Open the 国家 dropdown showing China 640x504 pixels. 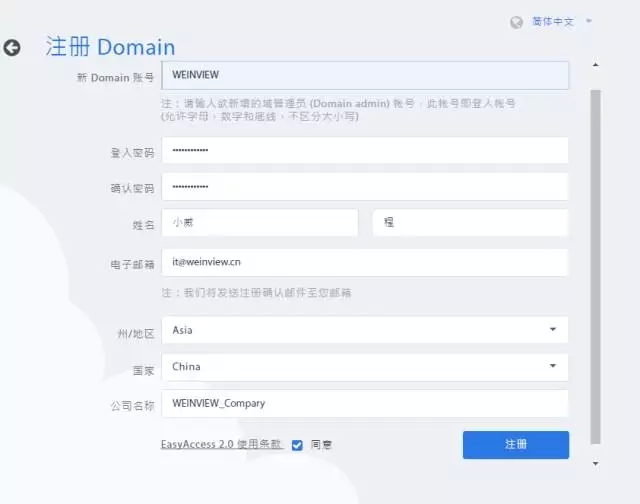click(x=365, y=367)
